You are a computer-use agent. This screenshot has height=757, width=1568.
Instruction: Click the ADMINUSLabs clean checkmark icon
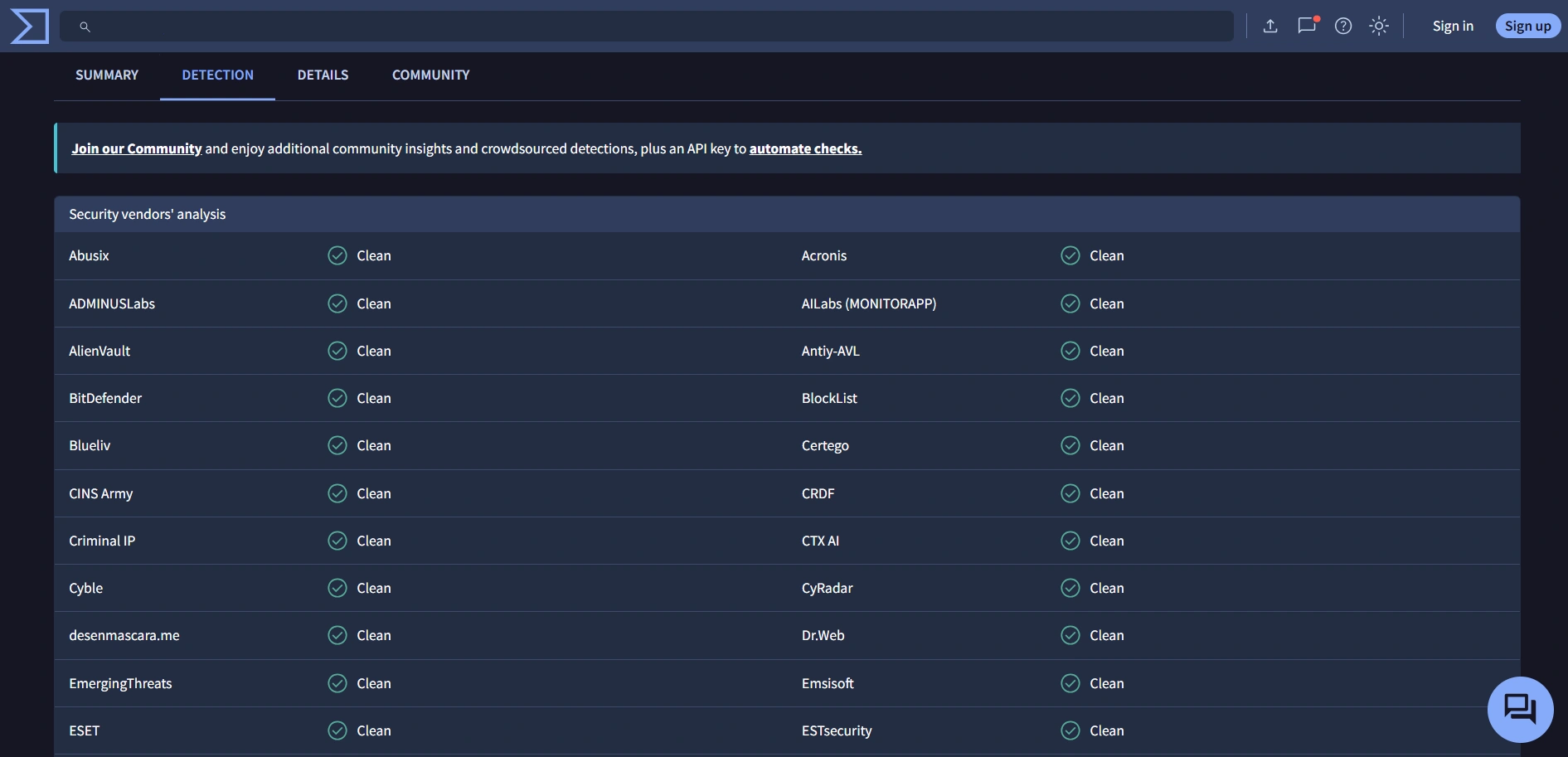click(337, 303)
